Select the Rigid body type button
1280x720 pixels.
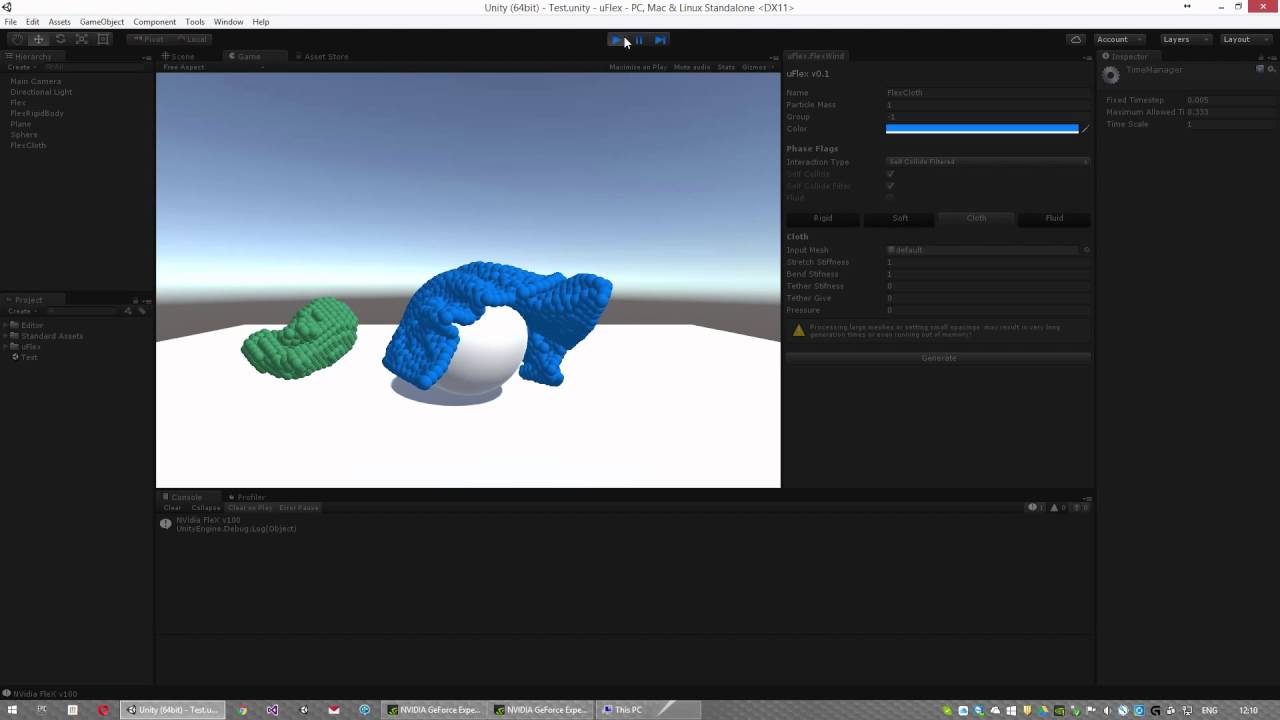(x=823, y=218)
